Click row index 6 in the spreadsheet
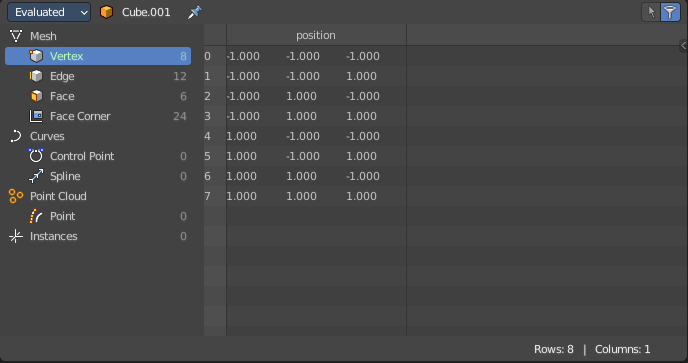 tap(207, 176)
